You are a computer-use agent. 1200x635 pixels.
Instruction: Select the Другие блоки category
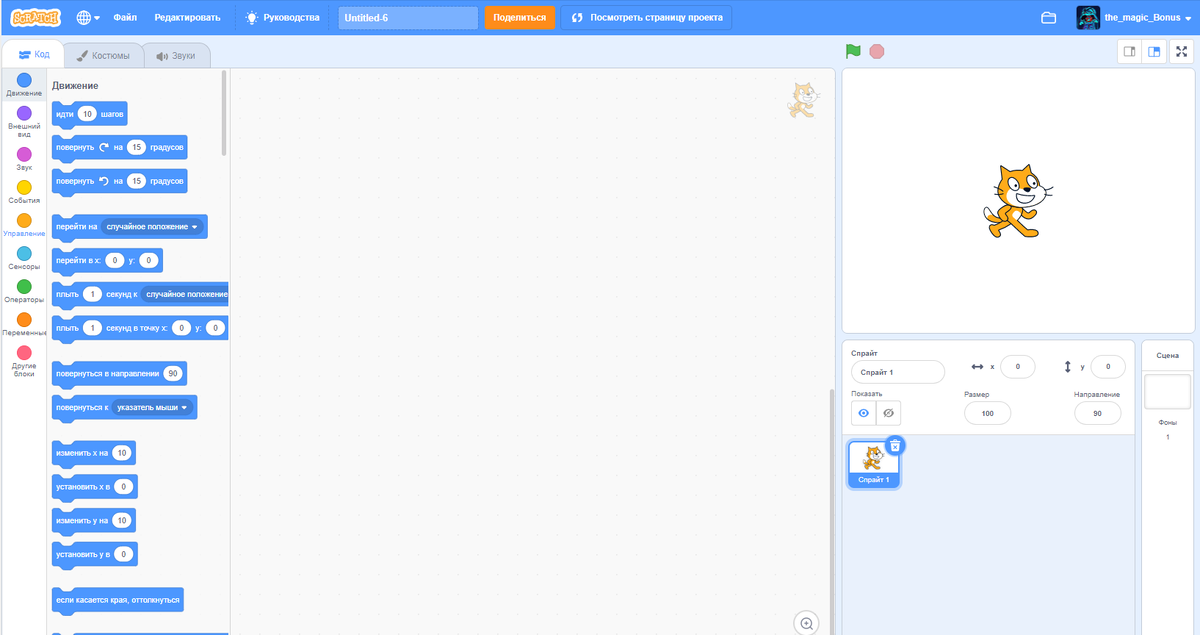point(24,361)
